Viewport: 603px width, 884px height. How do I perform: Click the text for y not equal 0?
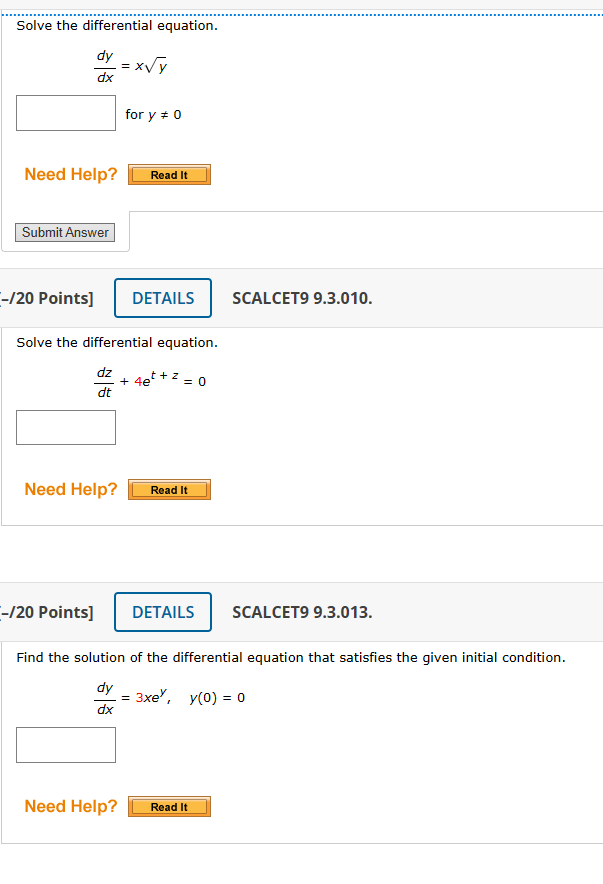[153, 114]
